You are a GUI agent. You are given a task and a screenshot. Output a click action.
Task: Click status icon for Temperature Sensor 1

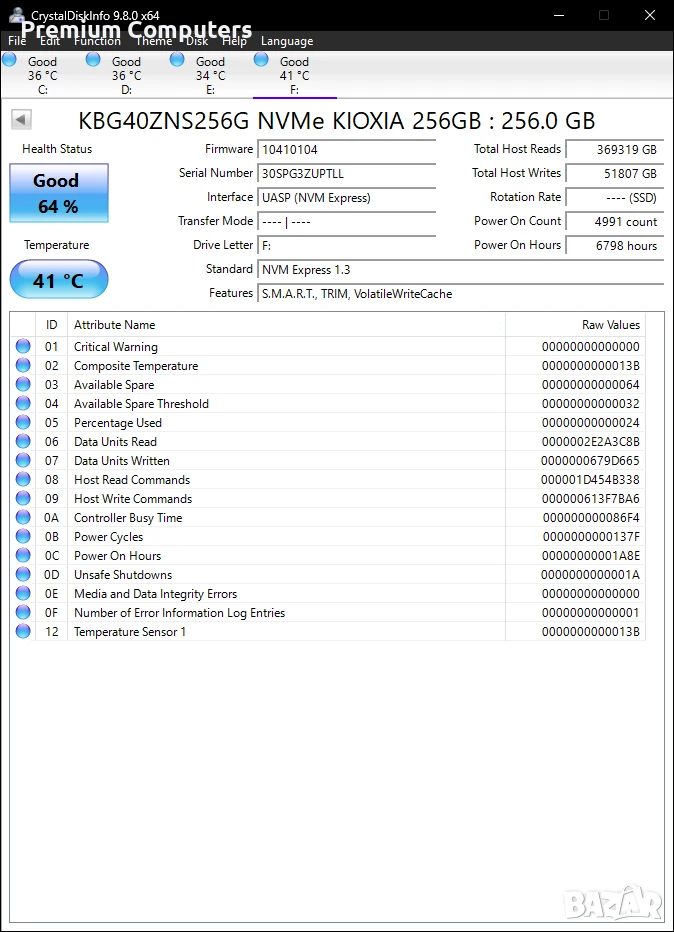point(23,631)
